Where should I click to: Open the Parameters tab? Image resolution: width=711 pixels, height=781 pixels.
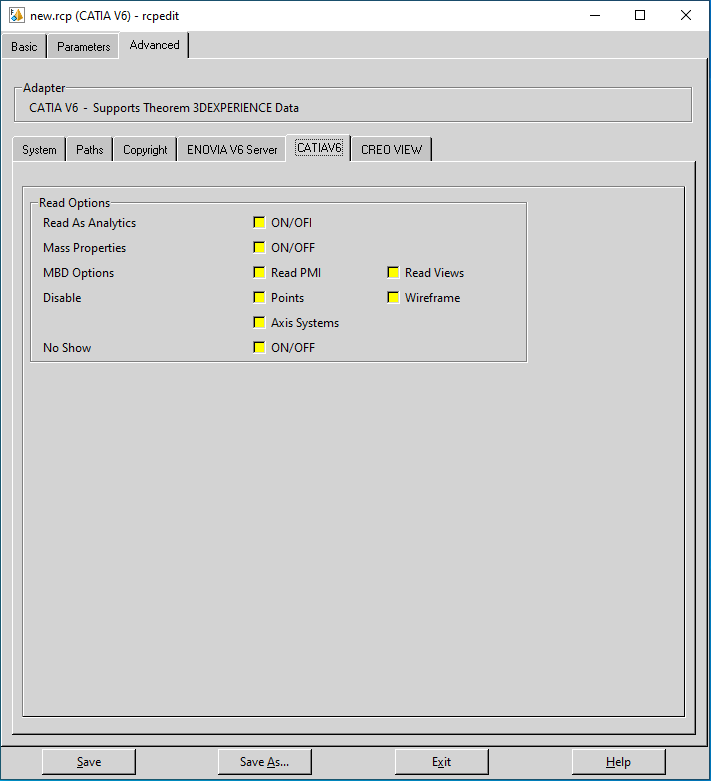point(83,46)
